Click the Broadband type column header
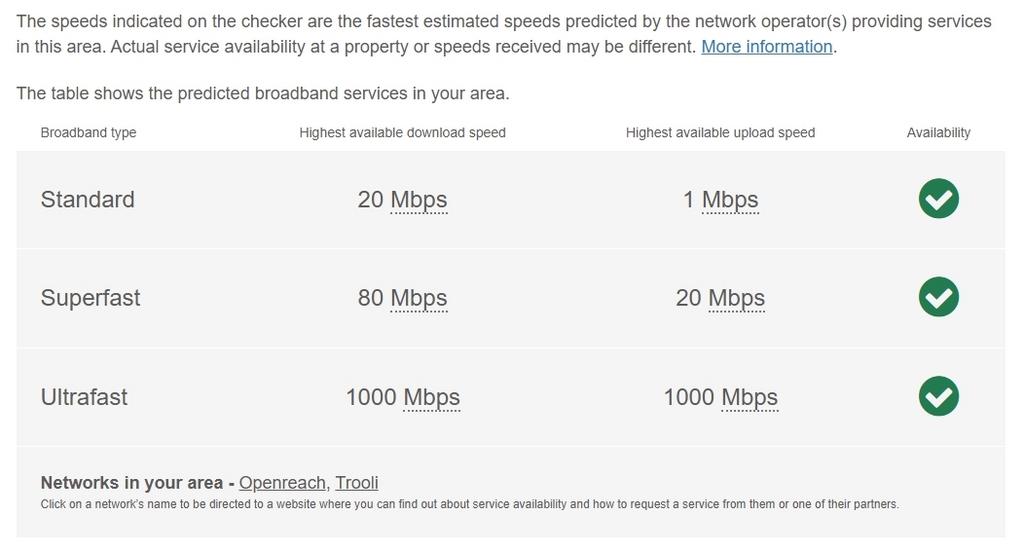 (88, 133)
